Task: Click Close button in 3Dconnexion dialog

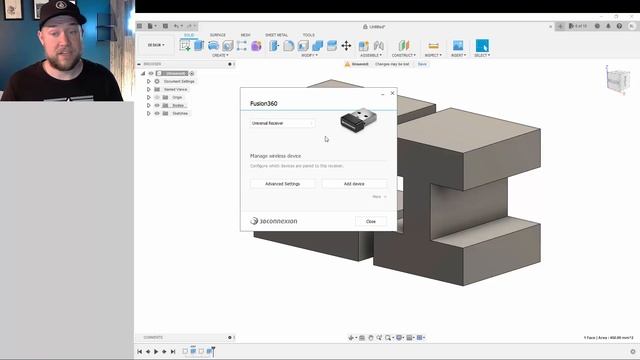Action: tap(371, 221)
